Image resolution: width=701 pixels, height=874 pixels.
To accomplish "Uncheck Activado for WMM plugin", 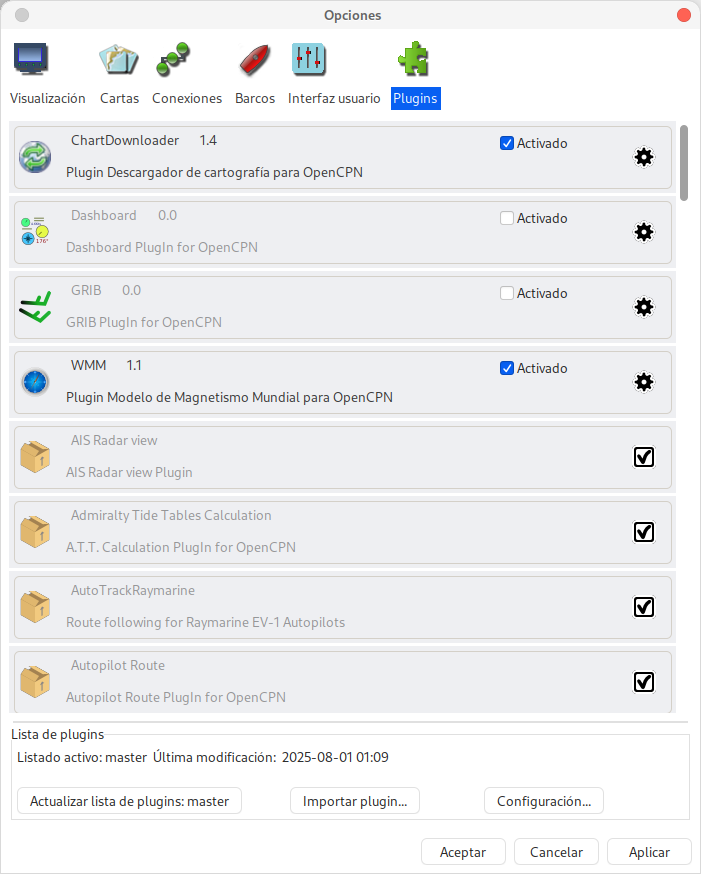I will (x=507, y=368).
